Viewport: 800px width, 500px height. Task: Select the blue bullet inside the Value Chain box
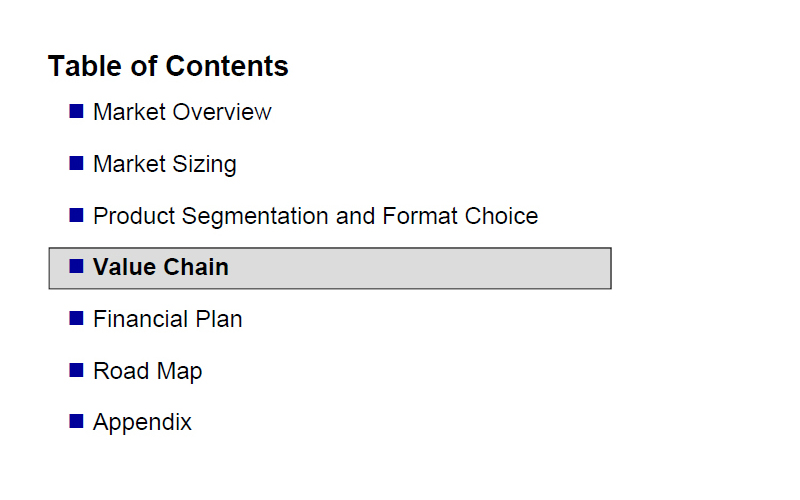point(76,266)
